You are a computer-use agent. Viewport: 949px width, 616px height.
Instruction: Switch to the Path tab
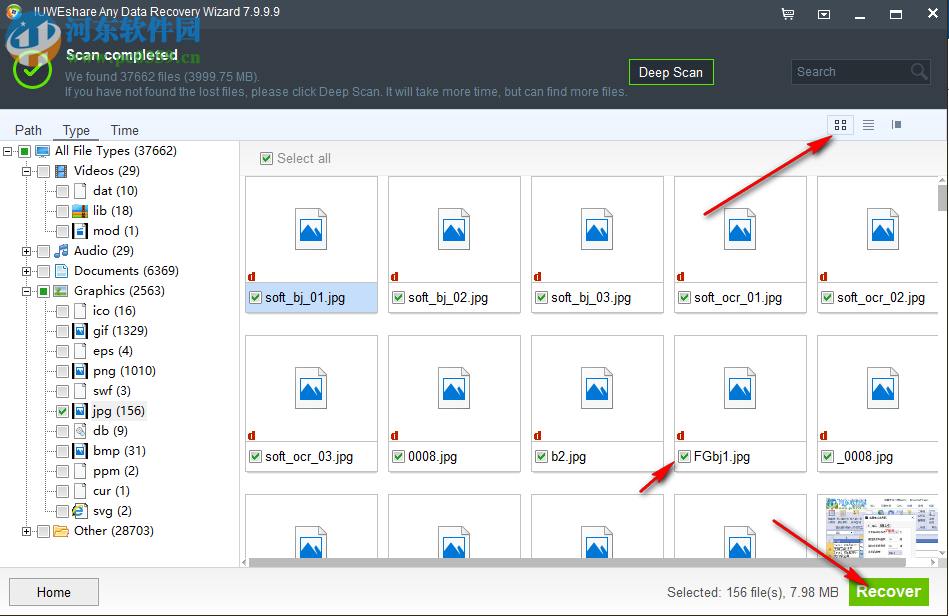(x=28, y=130)
